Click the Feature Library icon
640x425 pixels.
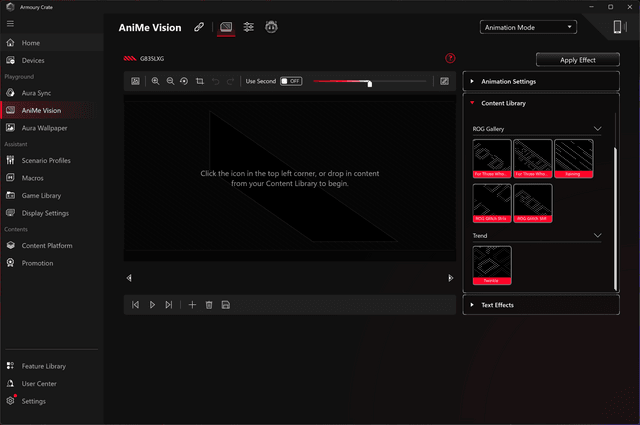coord(11,366)
